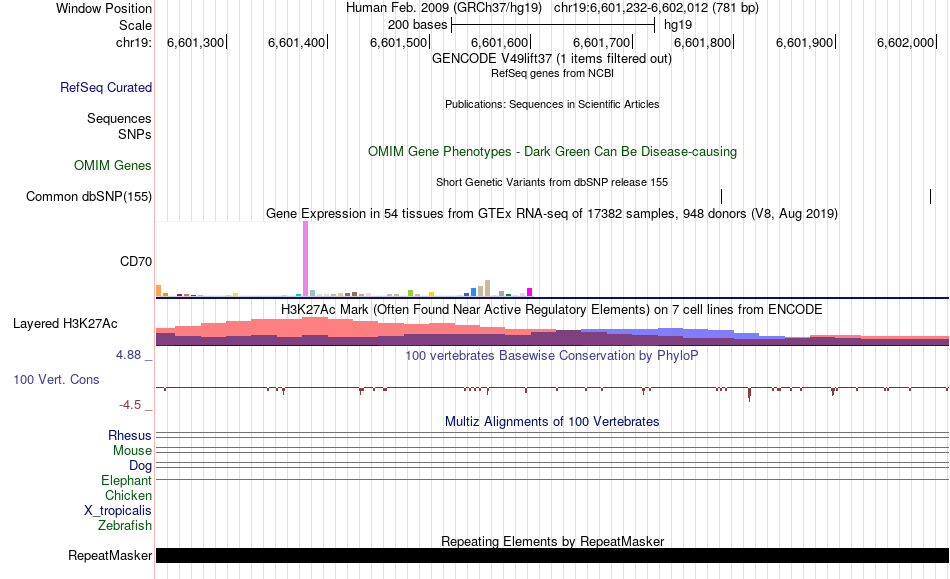Click the 6,601,700 ruler position
Image resolution: width=950 pixels, height=579 pixels.
[602, 42]
